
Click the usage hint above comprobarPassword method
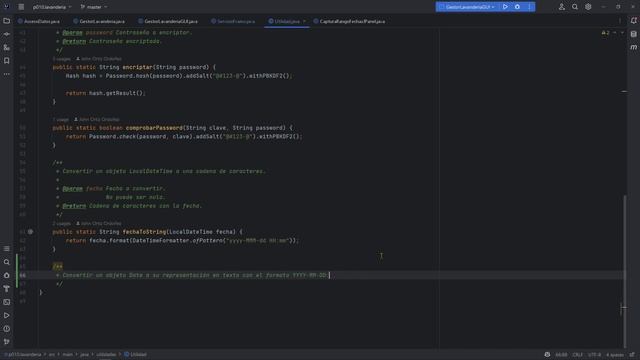[x=60, y=120]
